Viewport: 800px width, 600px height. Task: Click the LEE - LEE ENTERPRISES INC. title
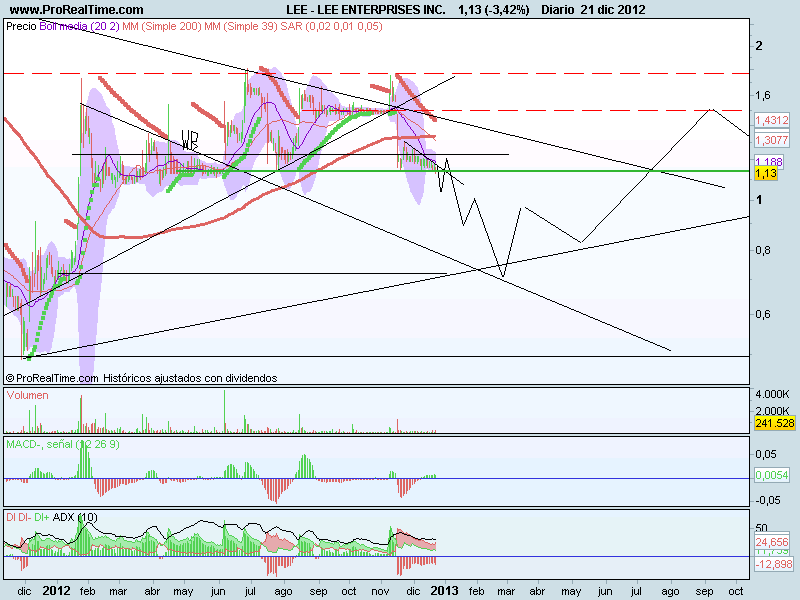pyautogui.click(x=366, y=9)
